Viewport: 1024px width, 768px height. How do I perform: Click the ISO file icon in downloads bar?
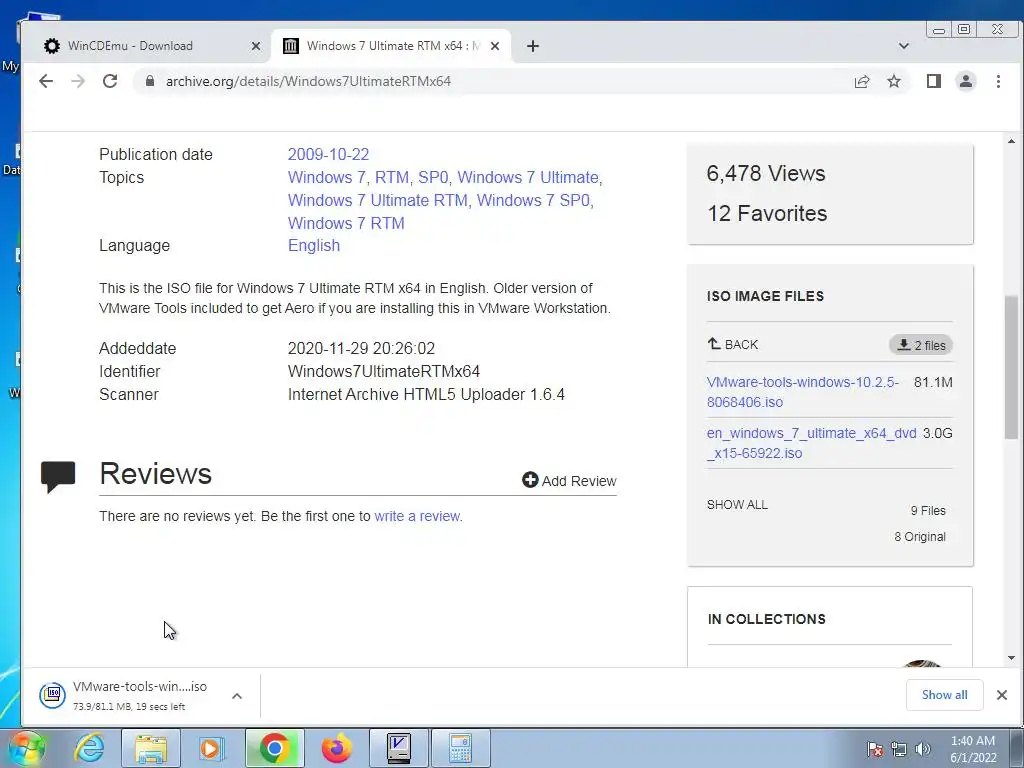pyautogui.click(x=53, y=695)
